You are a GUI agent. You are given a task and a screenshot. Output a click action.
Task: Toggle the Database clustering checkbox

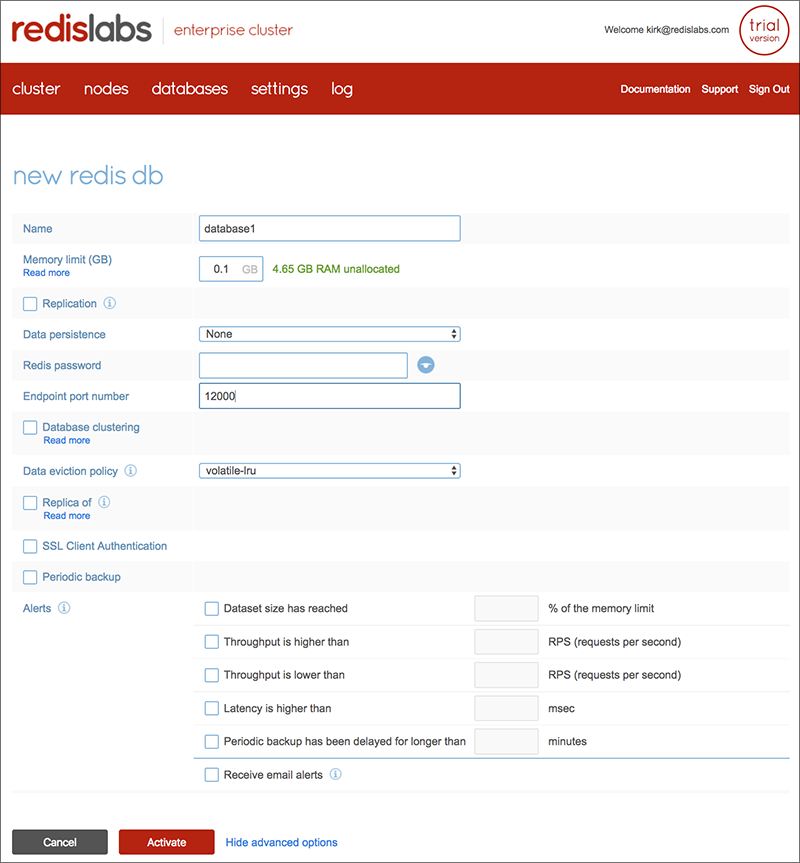pyautogui.click(x=30, y=428)
